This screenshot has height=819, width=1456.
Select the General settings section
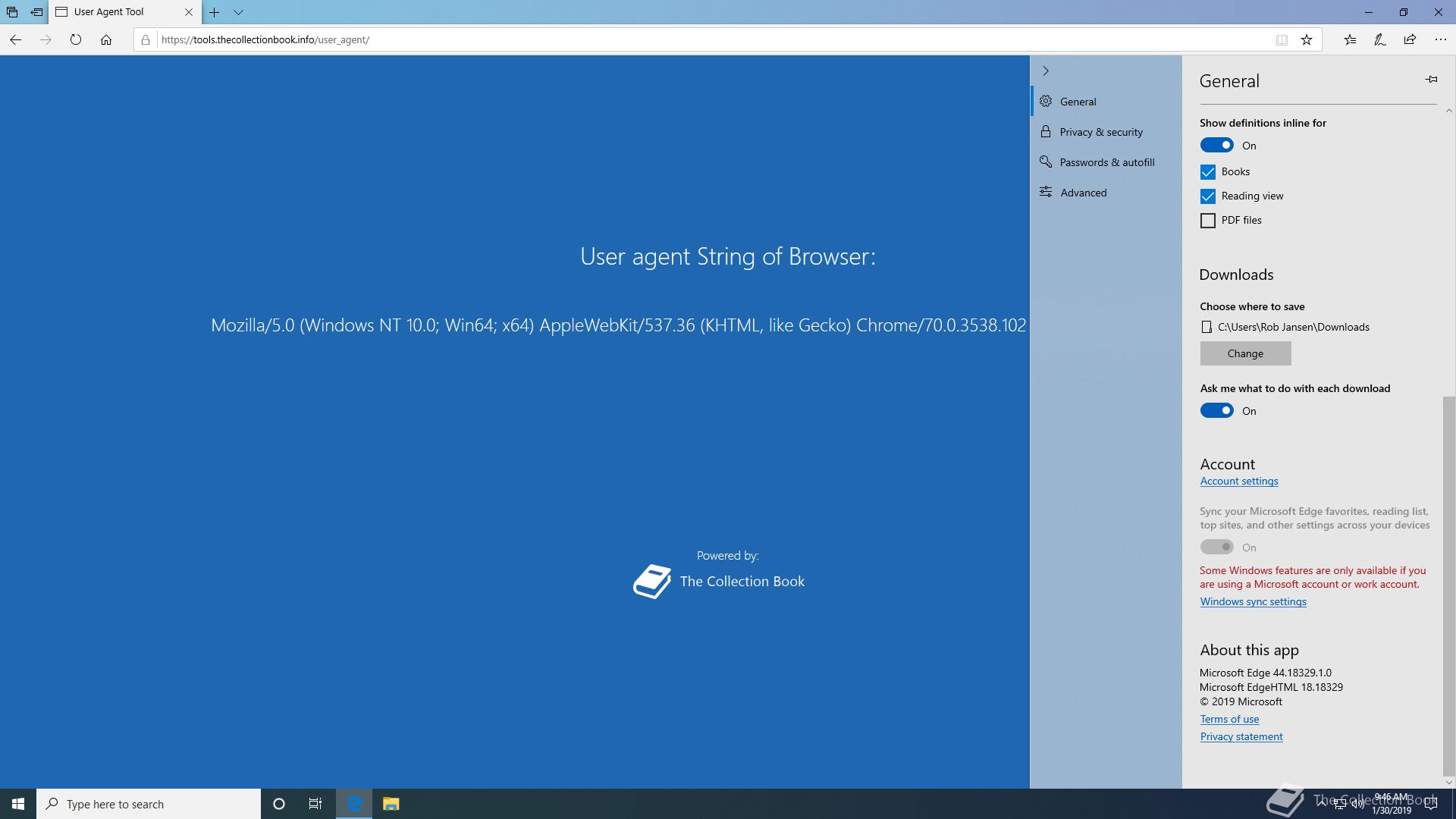pyautogui.click(x=1106, y=102)
